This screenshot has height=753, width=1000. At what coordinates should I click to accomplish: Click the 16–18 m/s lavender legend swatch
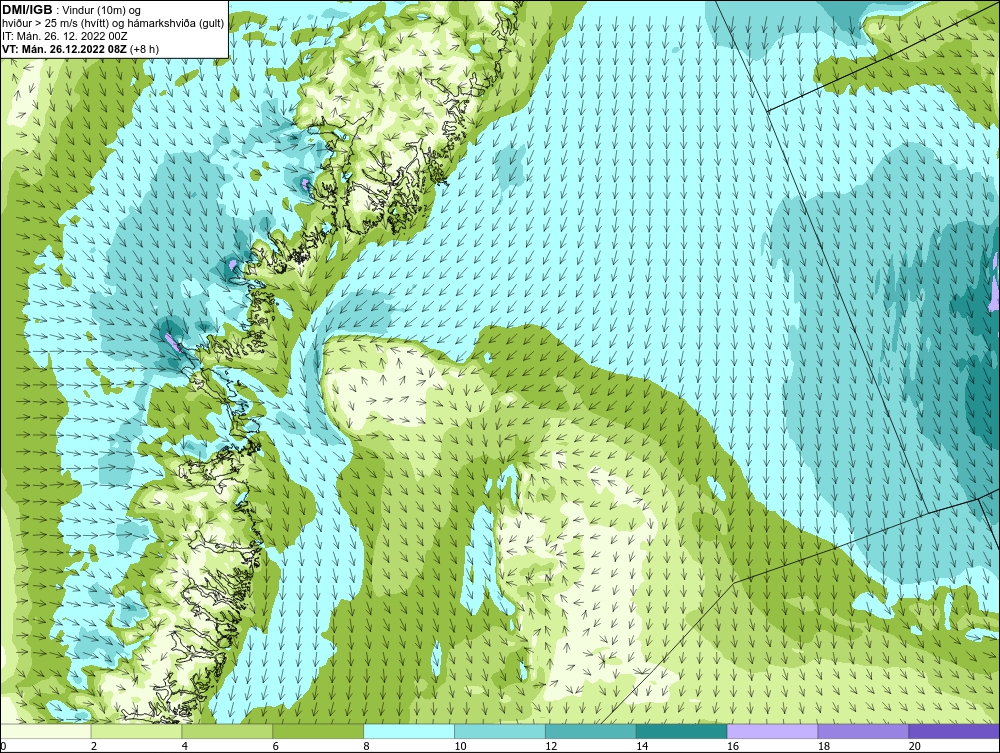tap(772, 731)
